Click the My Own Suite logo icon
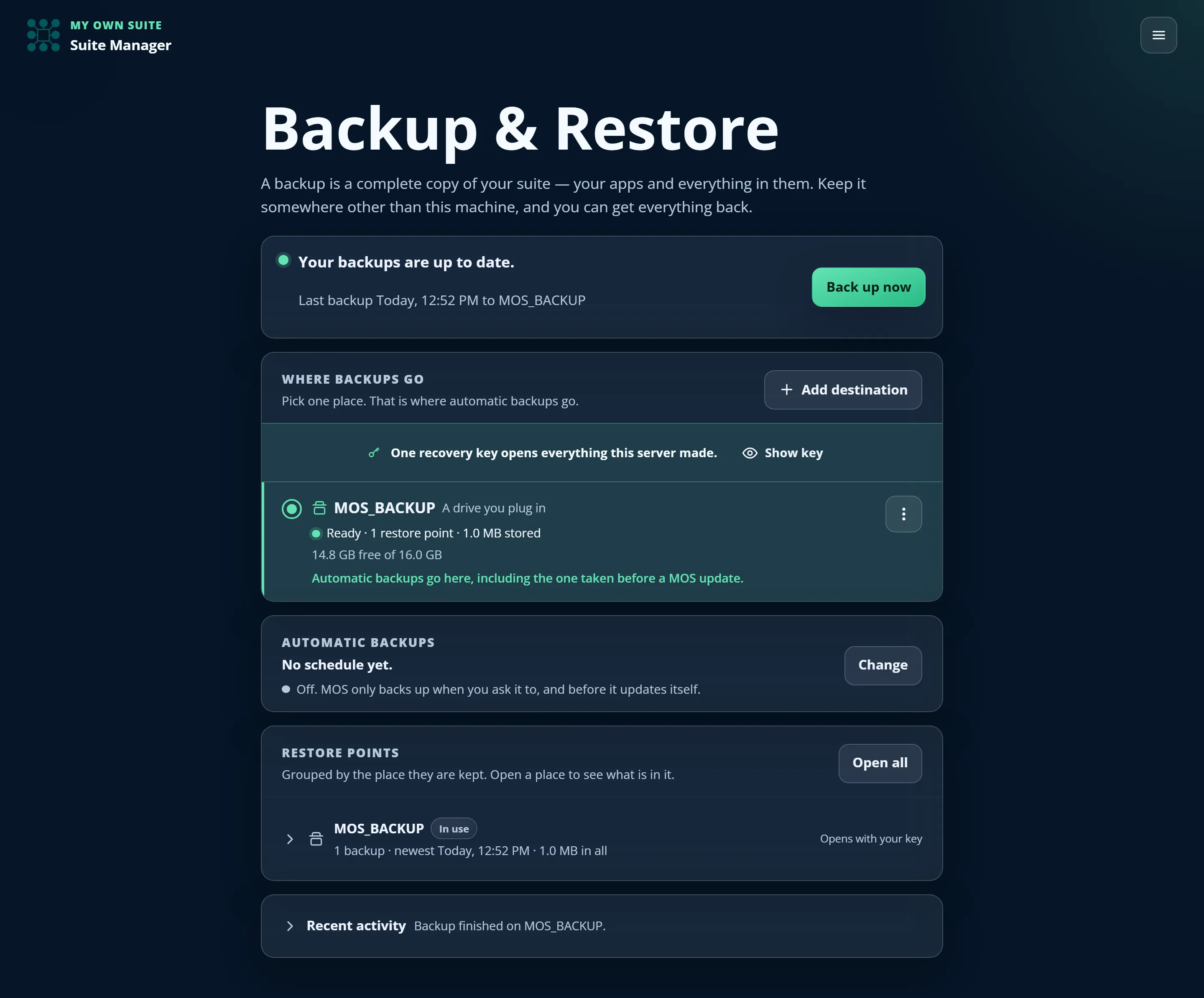The height and width of the screenshot is (998, 1204). pyautogui.click(x=43, y=35)
